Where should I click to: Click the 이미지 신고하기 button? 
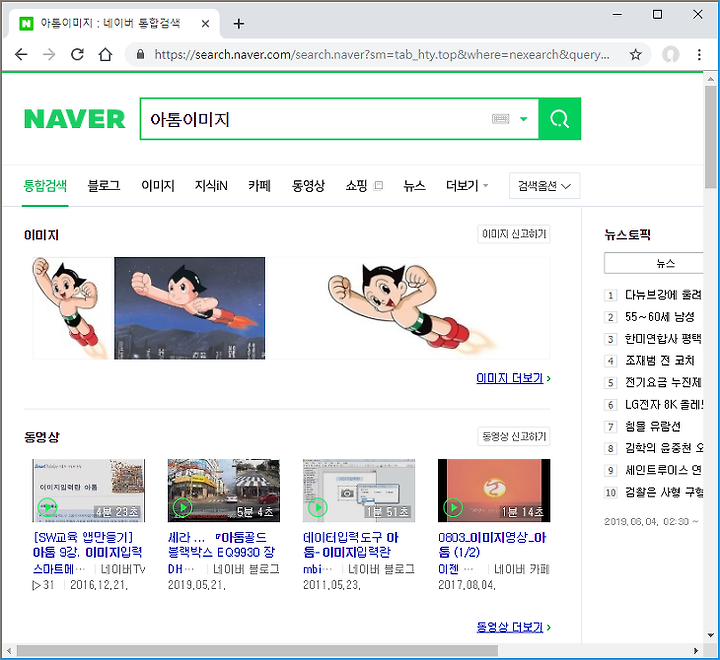(514, 234)
